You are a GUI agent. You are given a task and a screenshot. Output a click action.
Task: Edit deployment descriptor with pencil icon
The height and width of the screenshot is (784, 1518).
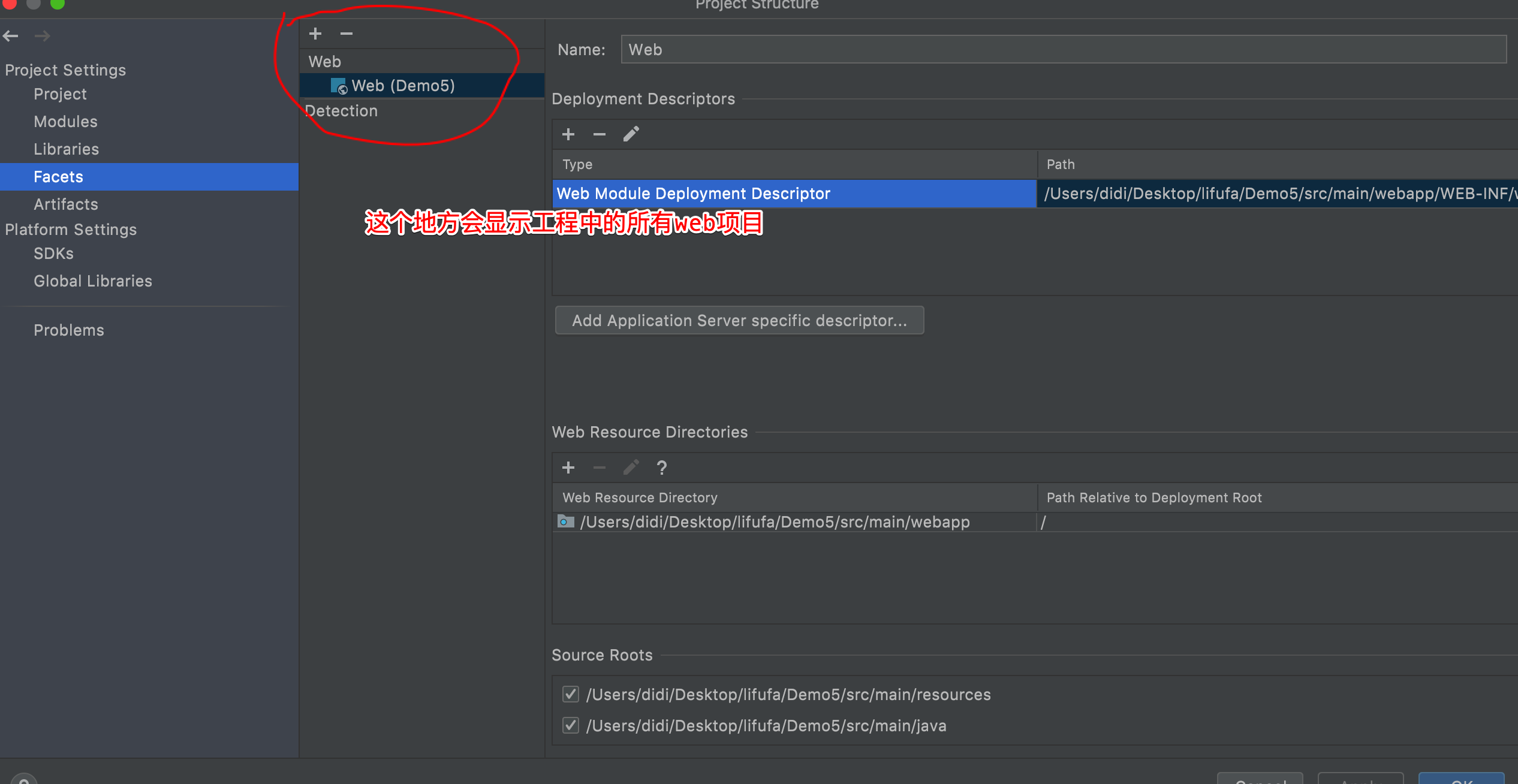pos(631,134)
